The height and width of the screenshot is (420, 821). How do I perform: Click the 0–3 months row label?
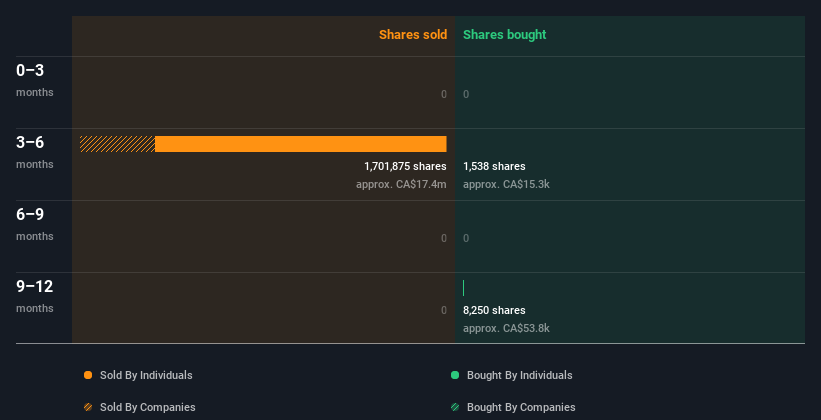tap(35, 80)
